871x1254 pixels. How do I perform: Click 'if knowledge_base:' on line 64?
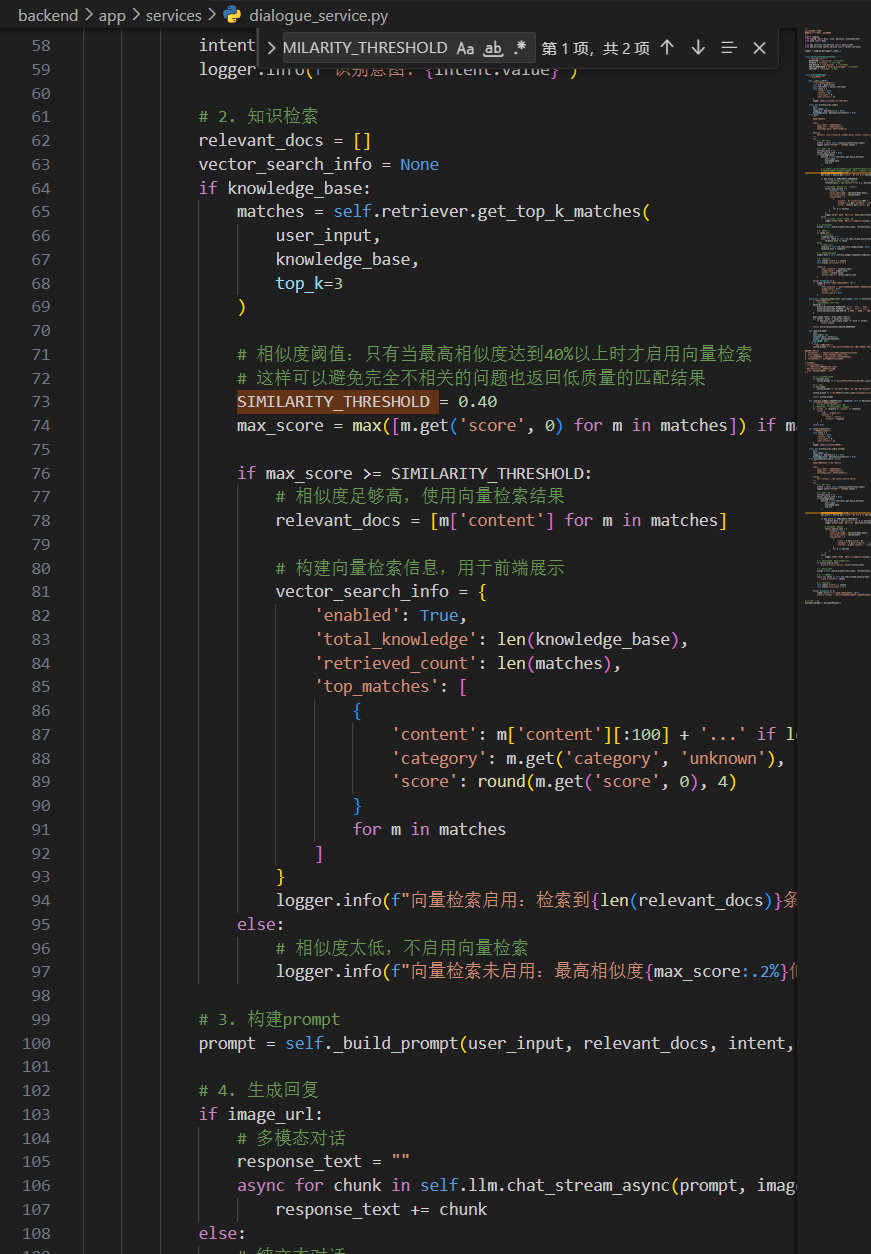point(285,188)
